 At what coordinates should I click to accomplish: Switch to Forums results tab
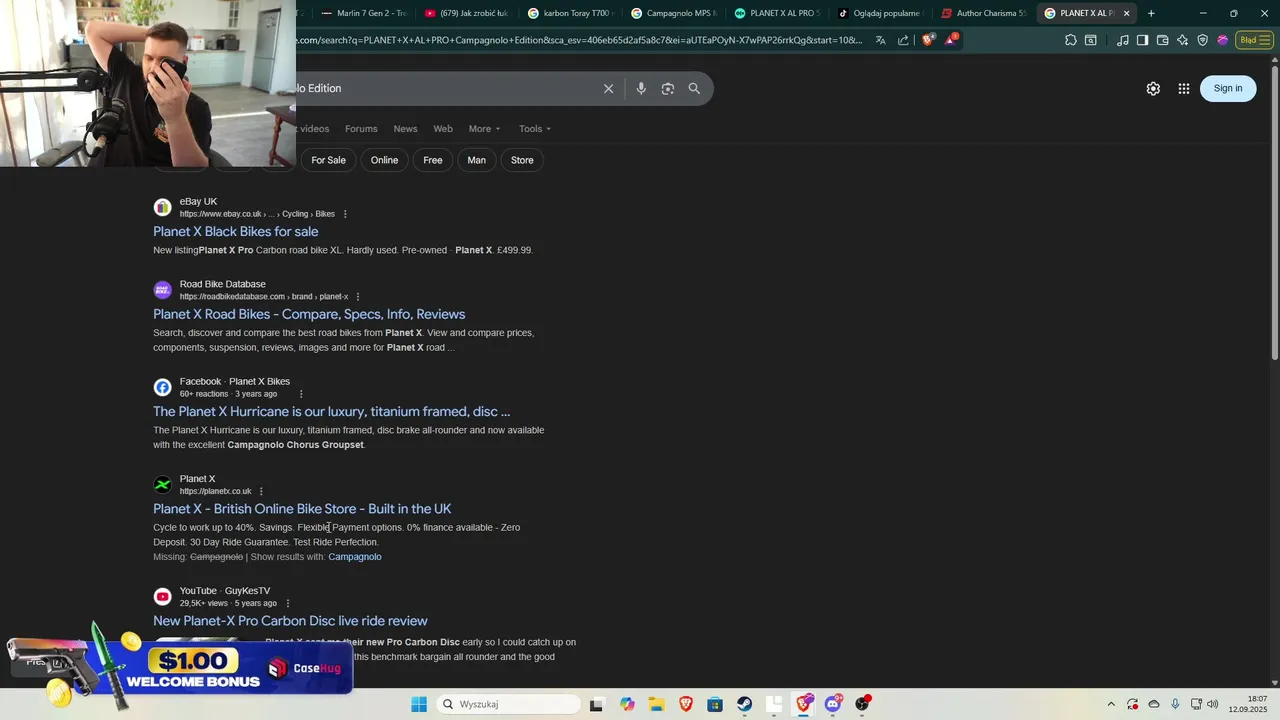pyautogui.click(x=361, y=128)
